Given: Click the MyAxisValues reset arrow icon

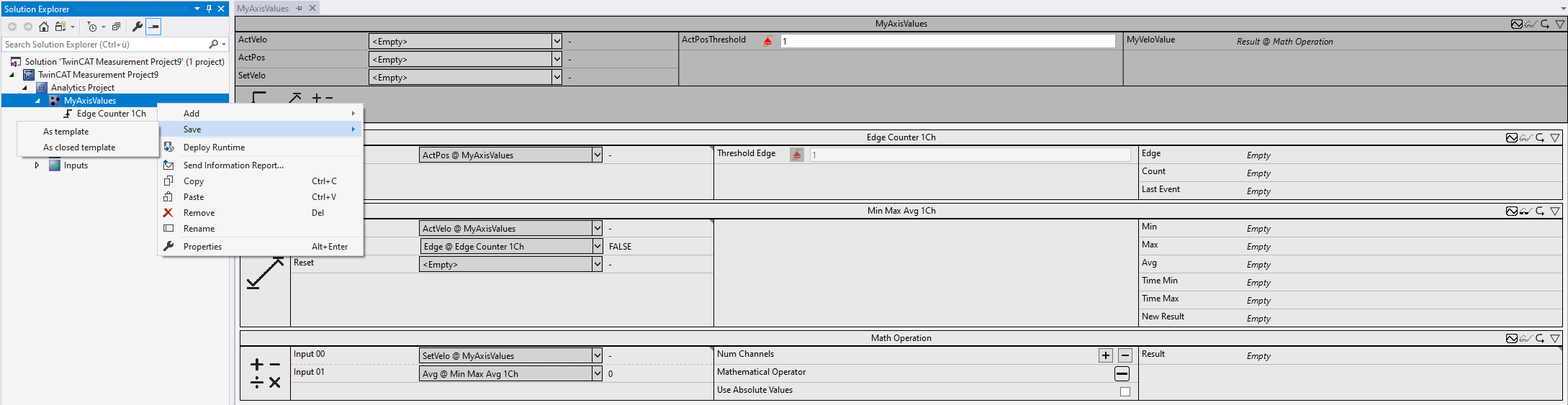Looking at the screenshot, I should tap(1545, 24).
